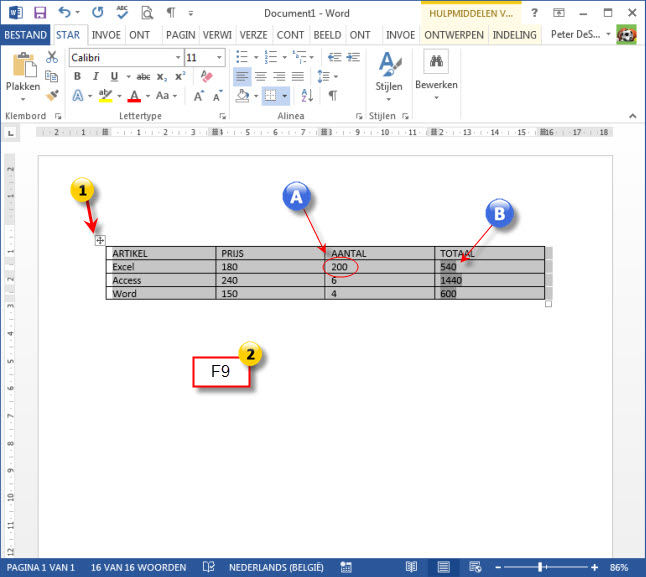Run the spelling and grammar check
The image size is (646, 577).
pyautogui.click(x=122, y=12)
